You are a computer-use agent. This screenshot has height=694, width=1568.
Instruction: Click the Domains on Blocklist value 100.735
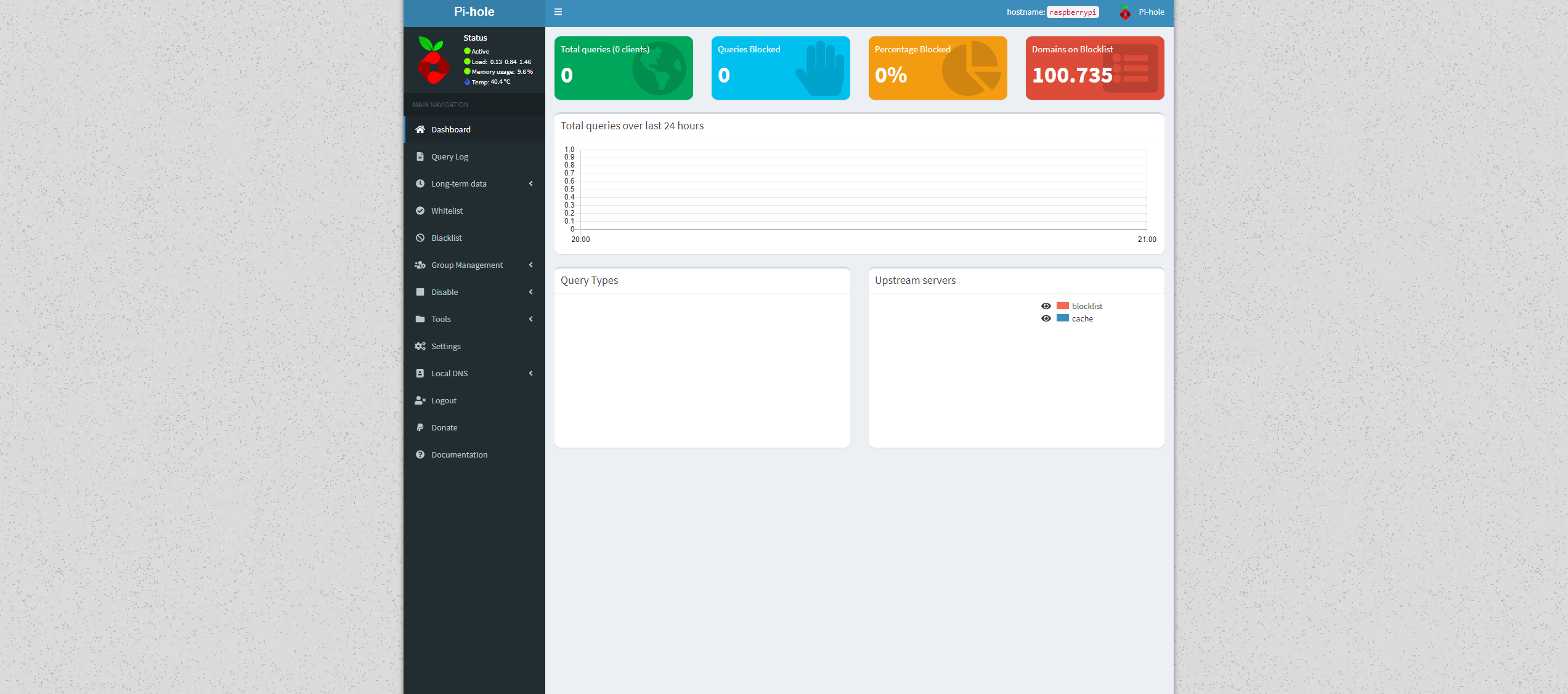click(1072, 75)
